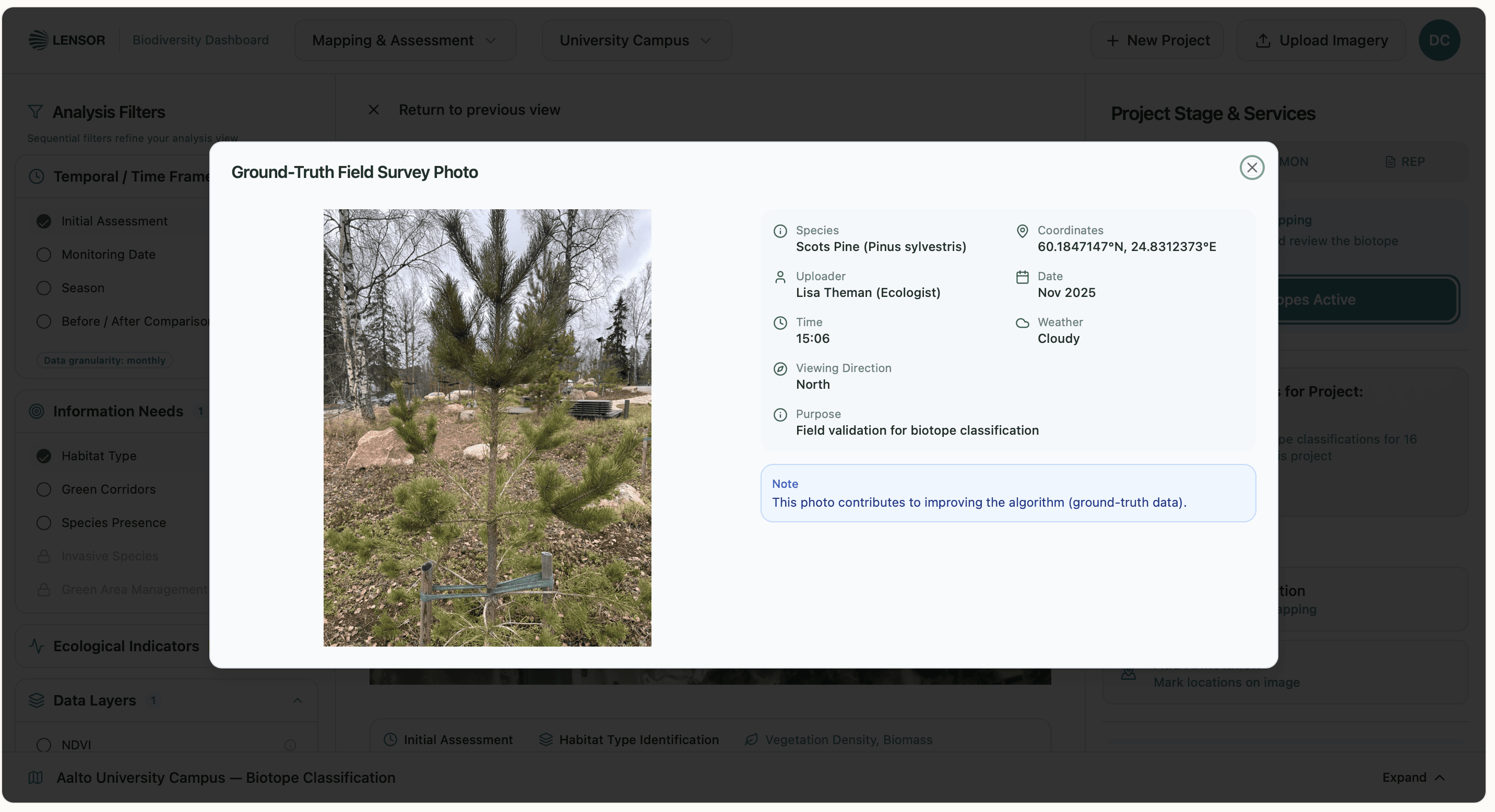
Task: Close the field survey photo dialog
Action: pos(1251,168)
